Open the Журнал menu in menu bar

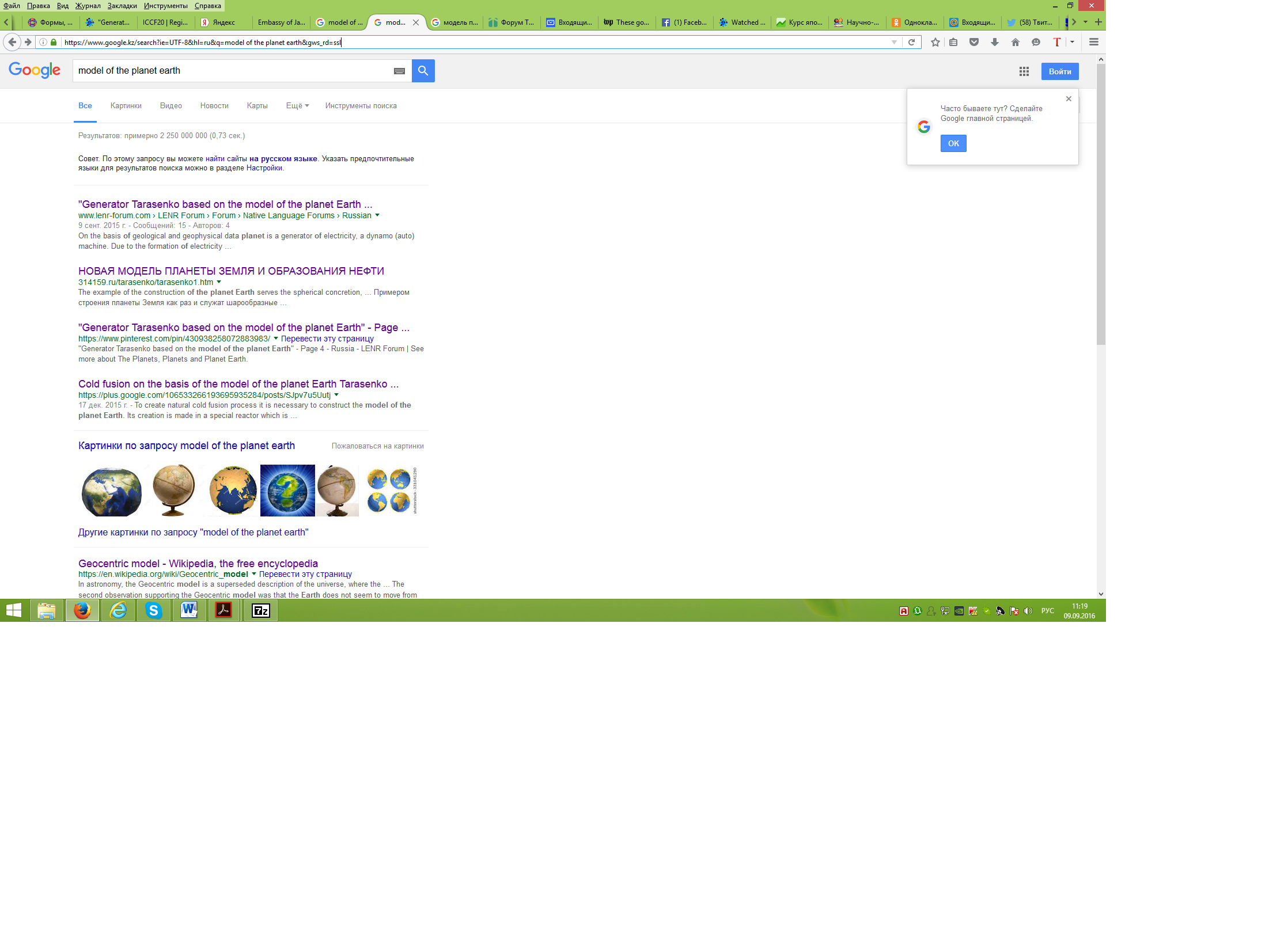pyautogui.click(x=88, y=6)
